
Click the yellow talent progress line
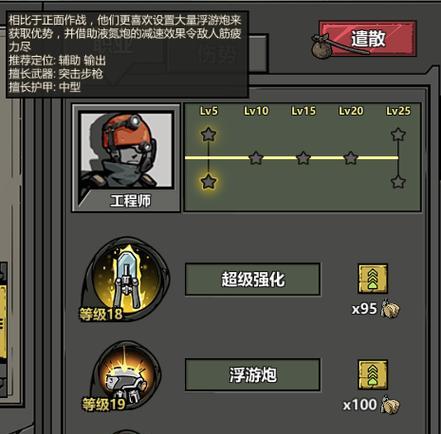point(292,157)
